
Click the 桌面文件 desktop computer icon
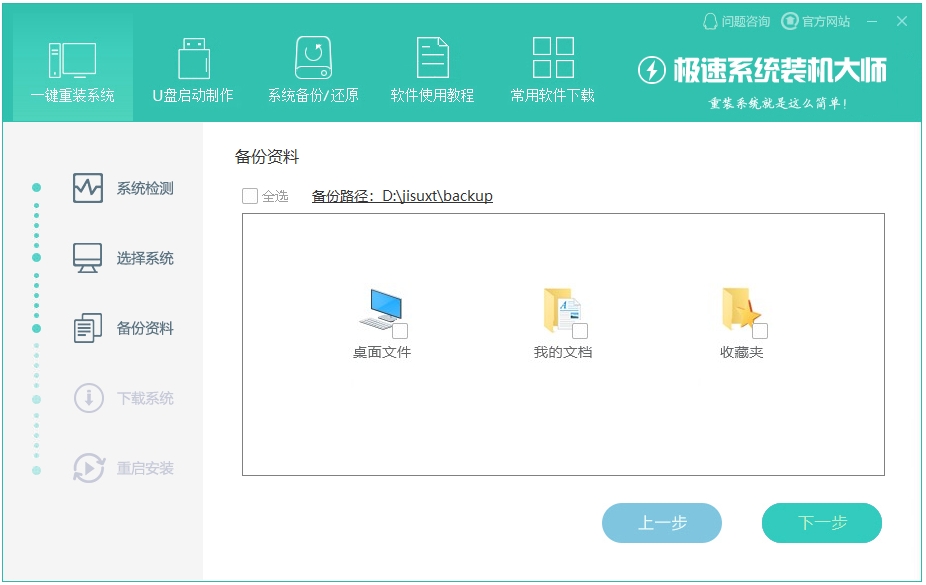383,305
